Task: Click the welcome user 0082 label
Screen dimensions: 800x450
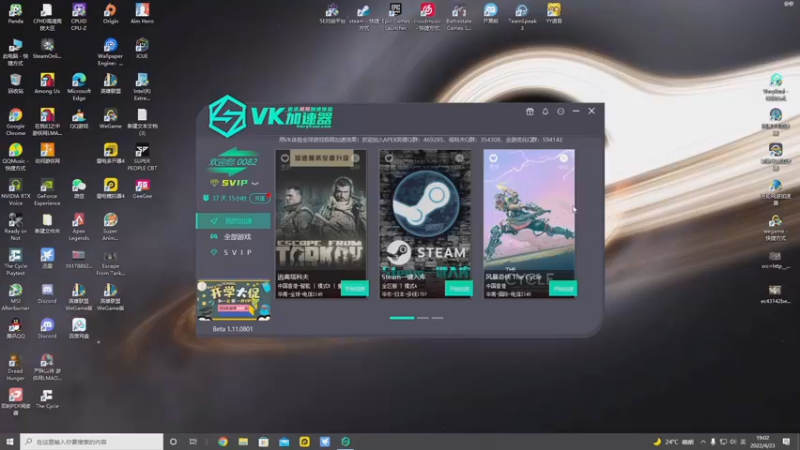Action: (x=233, y=162)
